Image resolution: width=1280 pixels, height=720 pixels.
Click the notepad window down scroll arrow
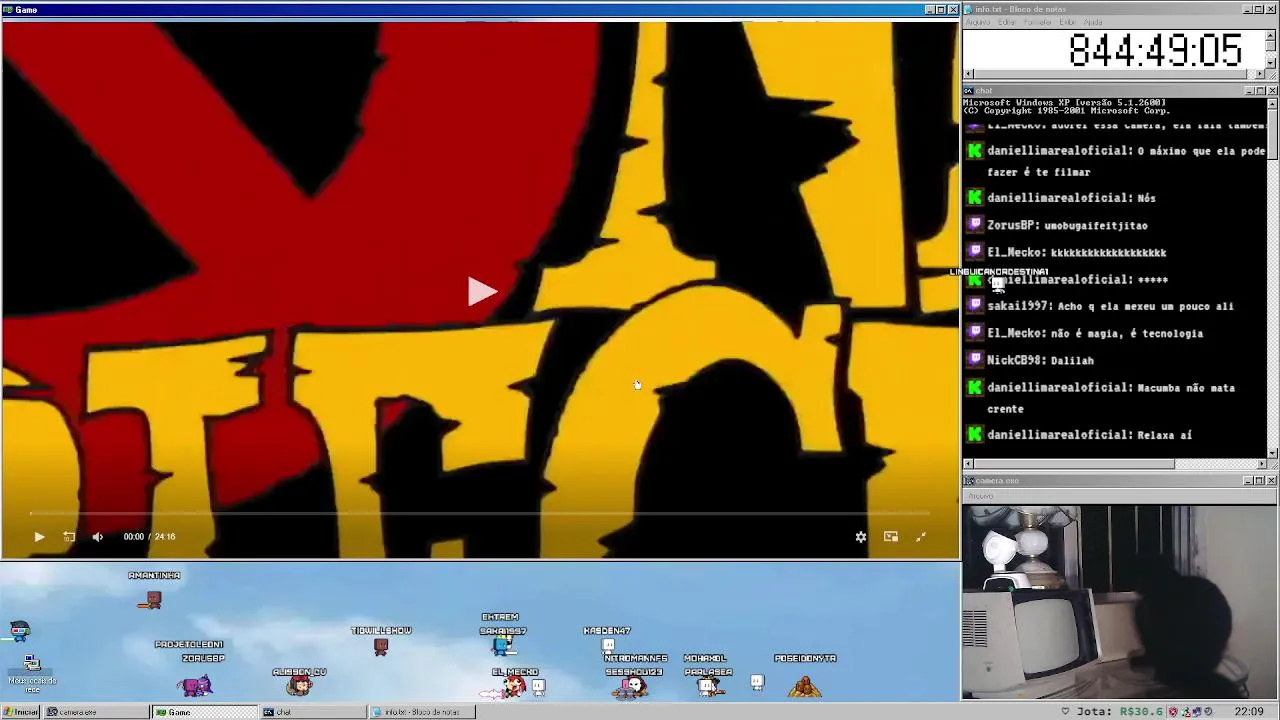[x=1272, y=64]
